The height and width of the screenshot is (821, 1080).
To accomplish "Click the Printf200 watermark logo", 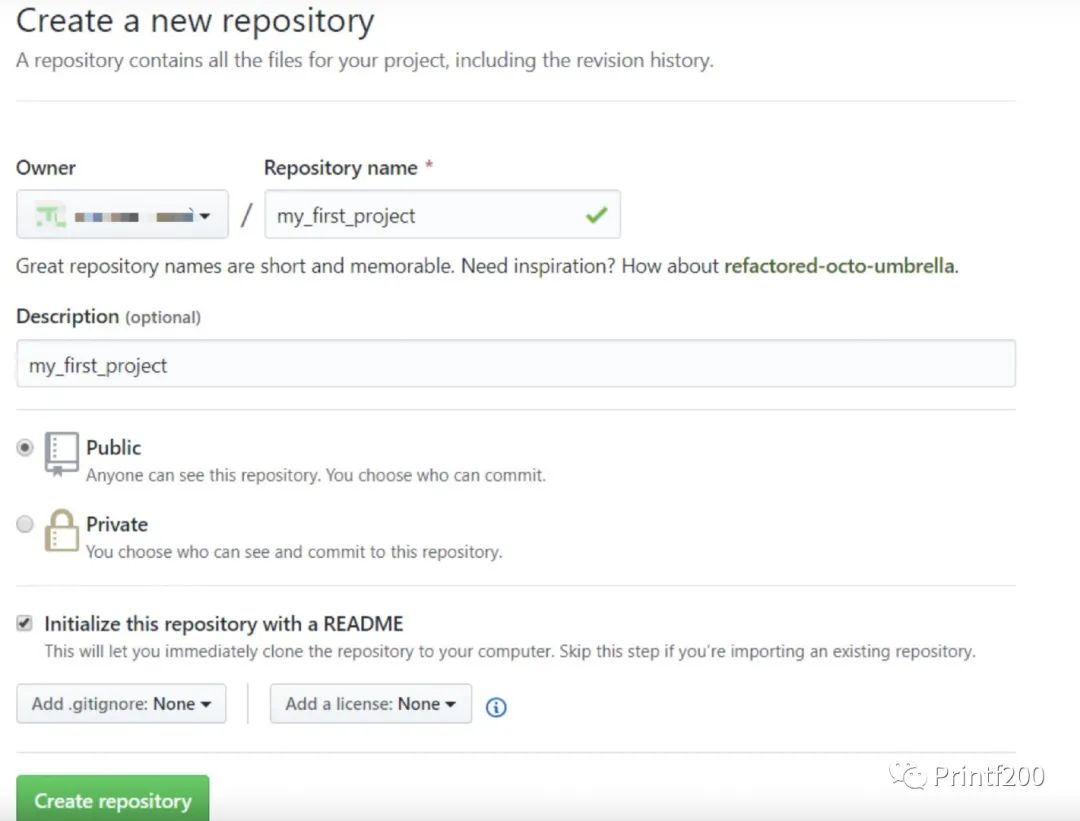I will [x=969, y=776].
